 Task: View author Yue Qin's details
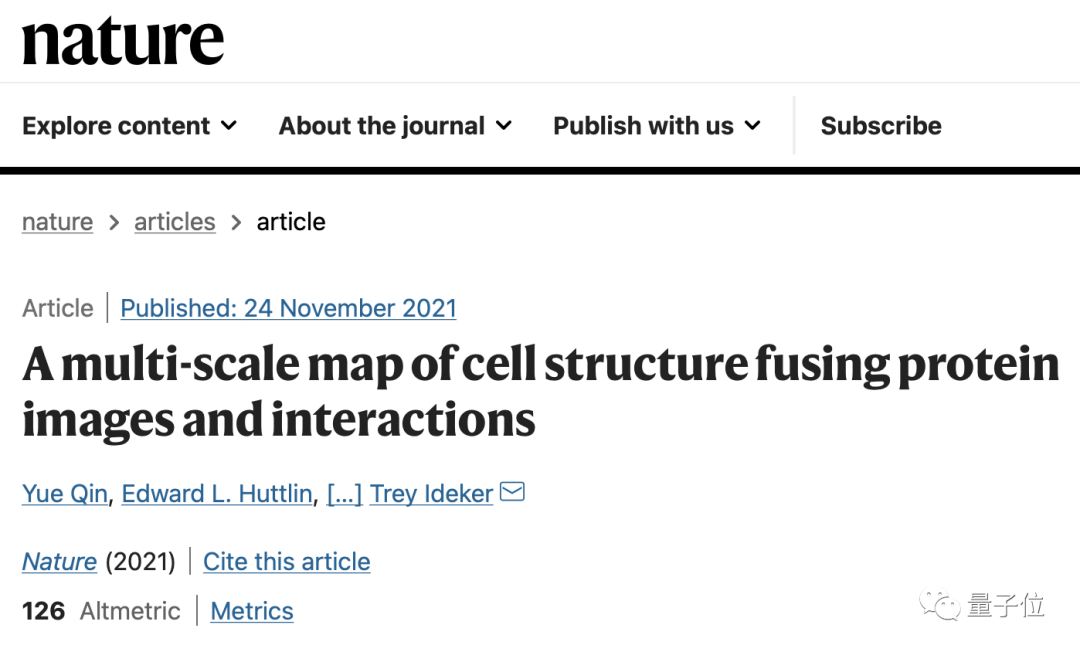(x=64, y=494)
